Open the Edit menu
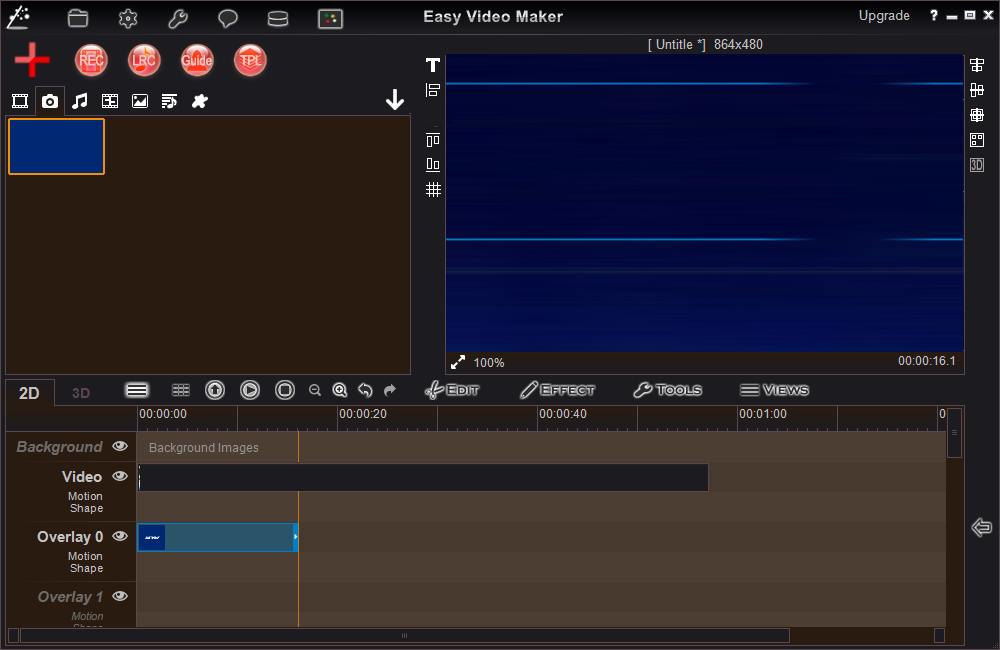 [x=452, y=390]
